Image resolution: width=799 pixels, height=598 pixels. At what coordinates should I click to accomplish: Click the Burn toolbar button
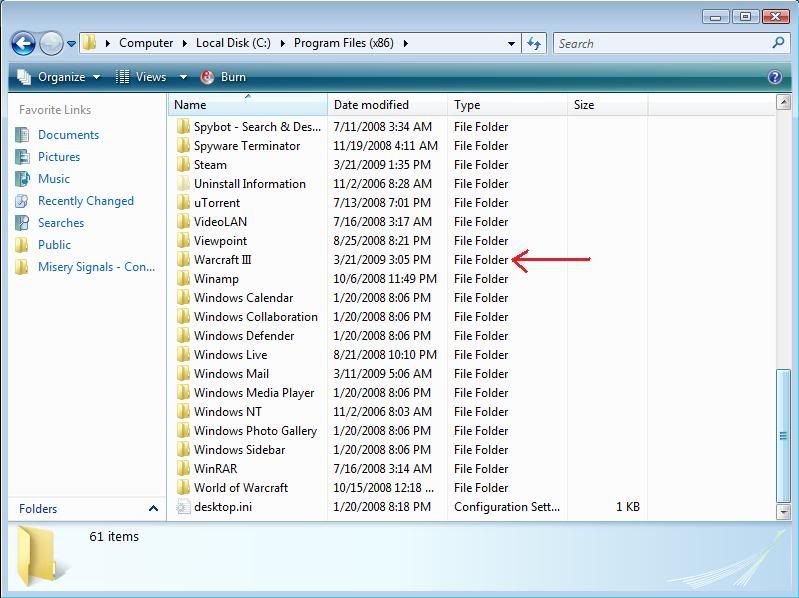[223, 77]
